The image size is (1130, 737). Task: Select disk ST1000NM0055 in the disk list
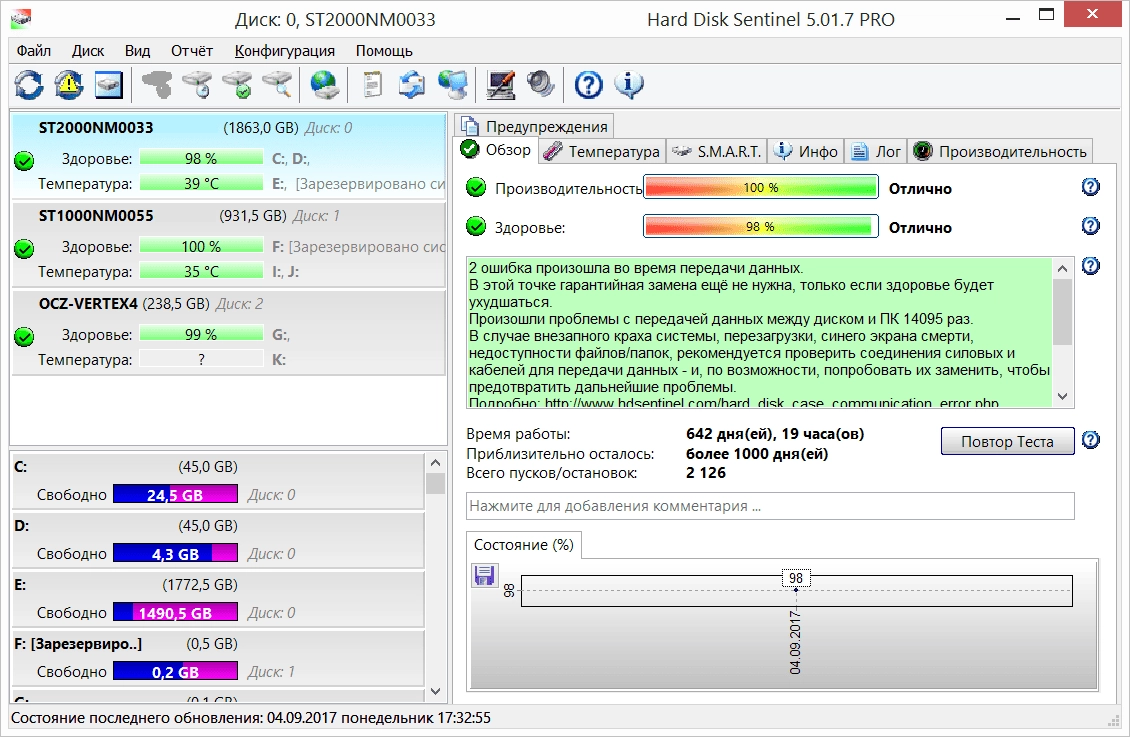click(228, 244)
